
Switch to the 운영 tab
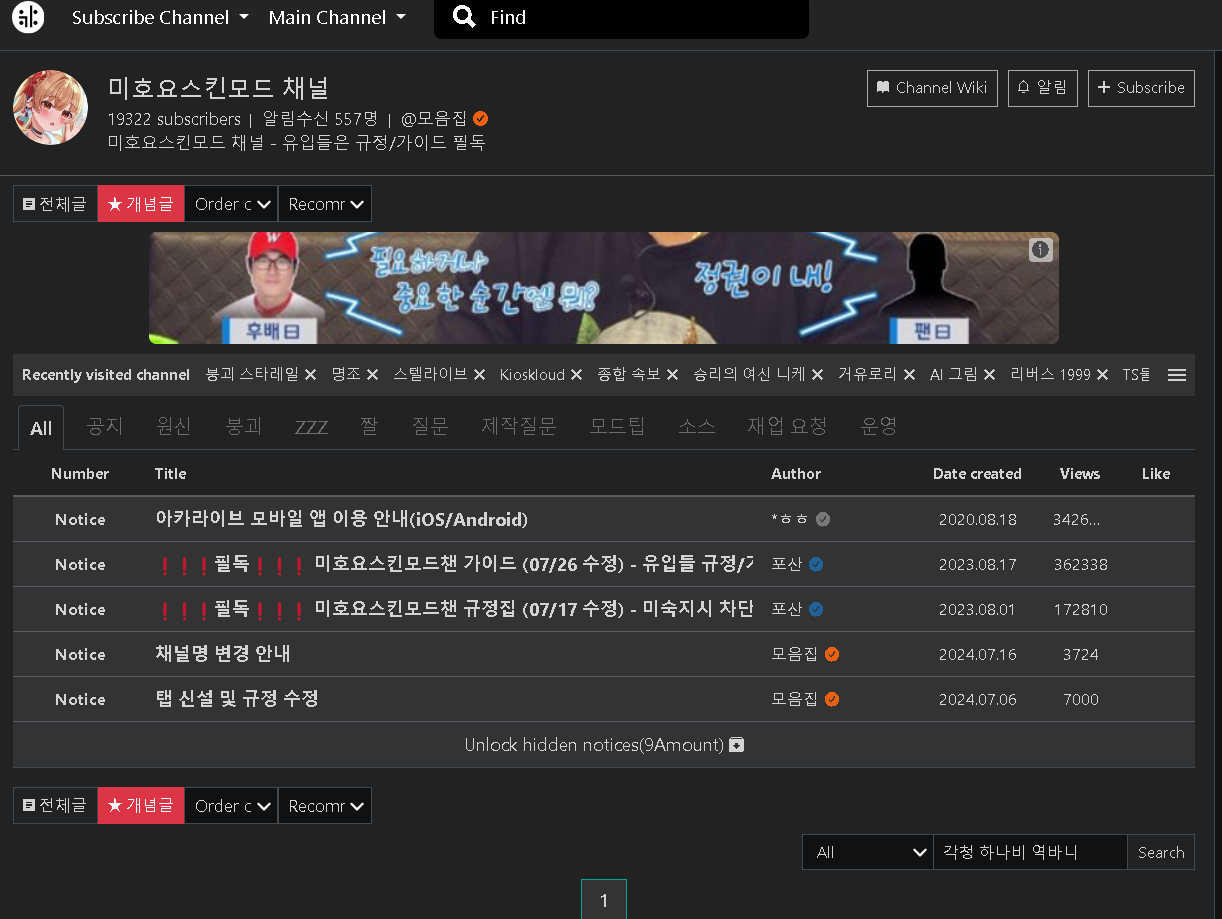click(879, 427)
